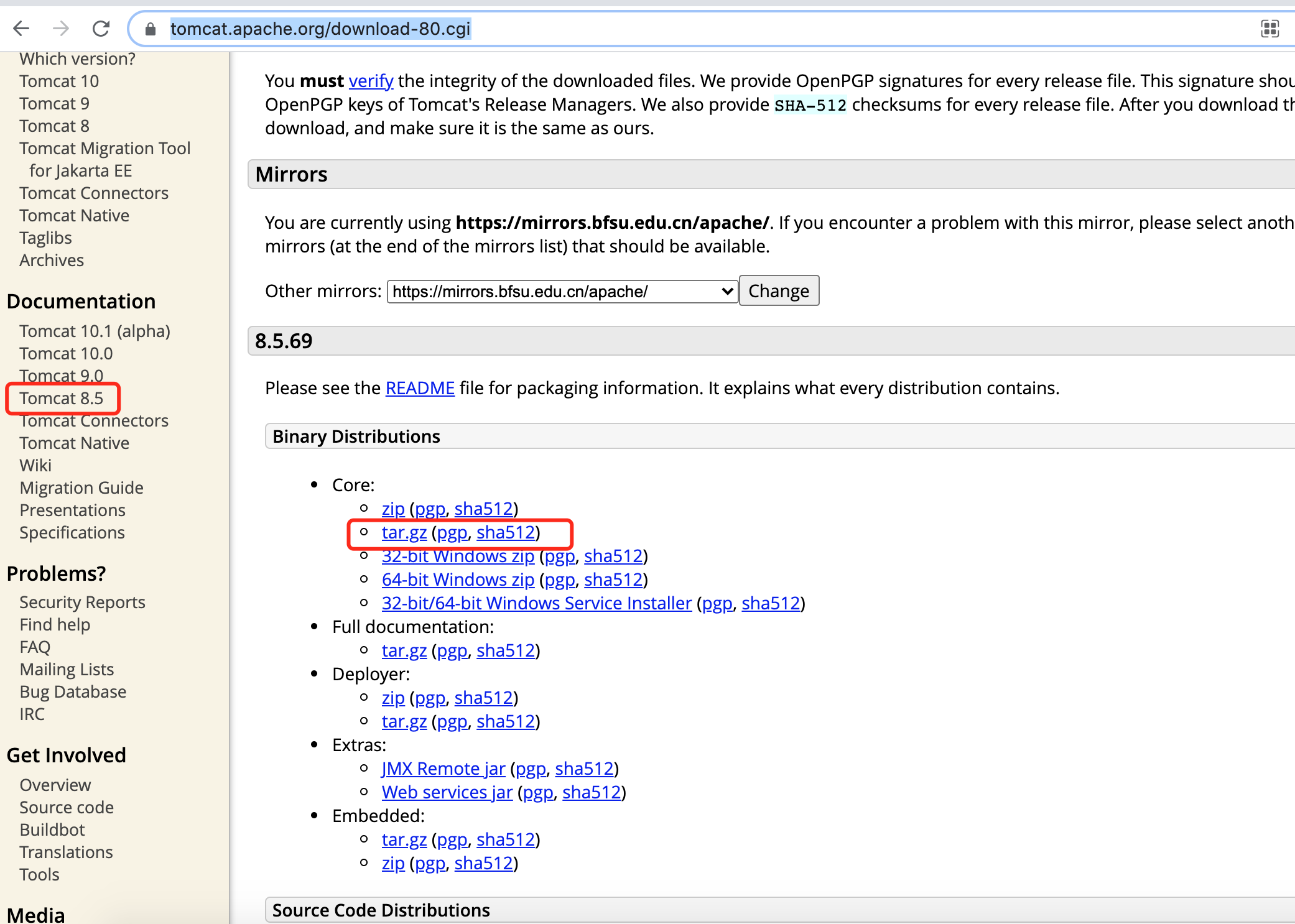This screenshot has height=924, width=1295.
Task: Open Tomcat 9 download sidebar link
Action: [x=54, y=103]
